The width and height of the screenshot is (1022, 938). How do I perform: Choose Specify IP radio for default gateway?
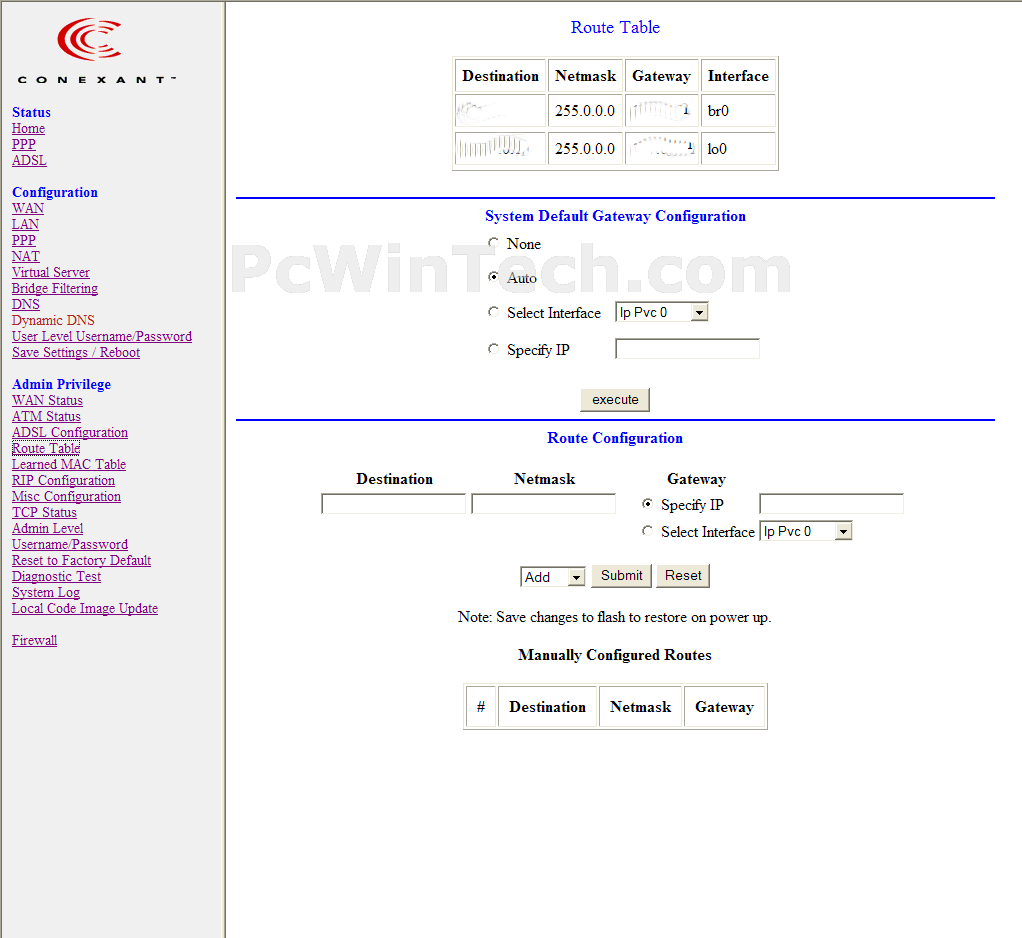[493, 349]
